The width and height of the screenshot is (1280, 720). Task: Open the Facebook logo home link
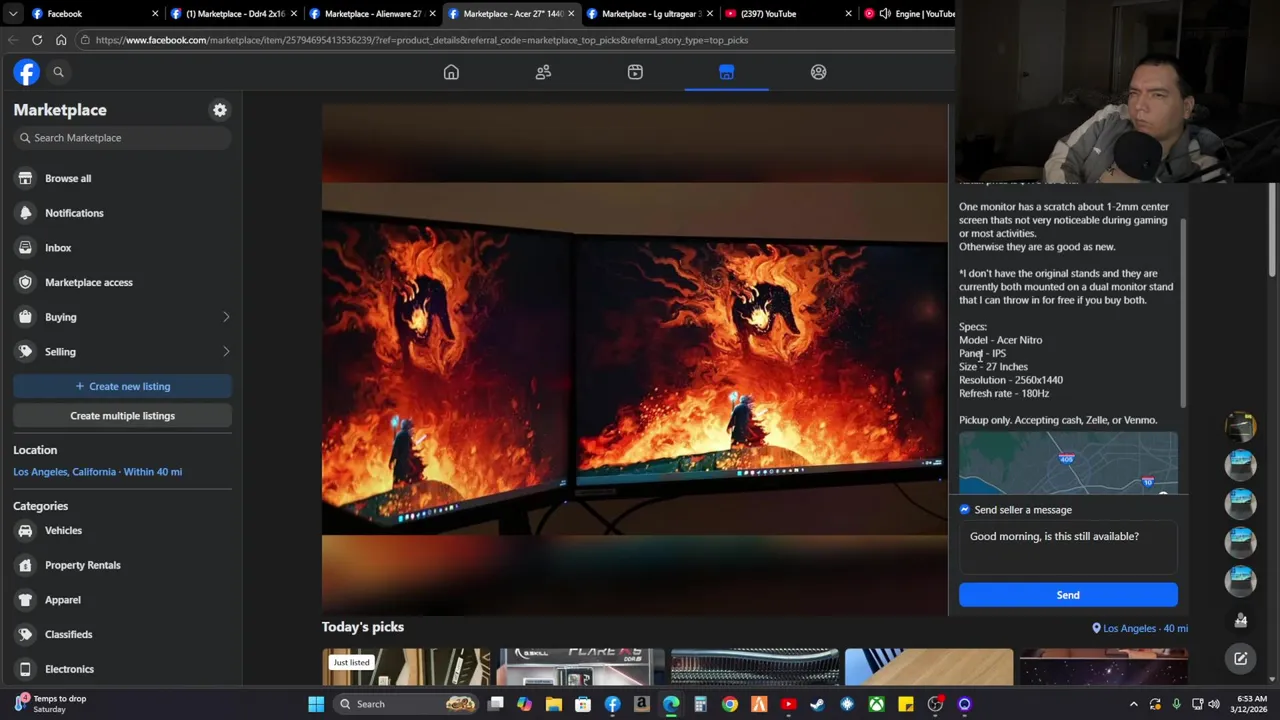coord(26,72)
